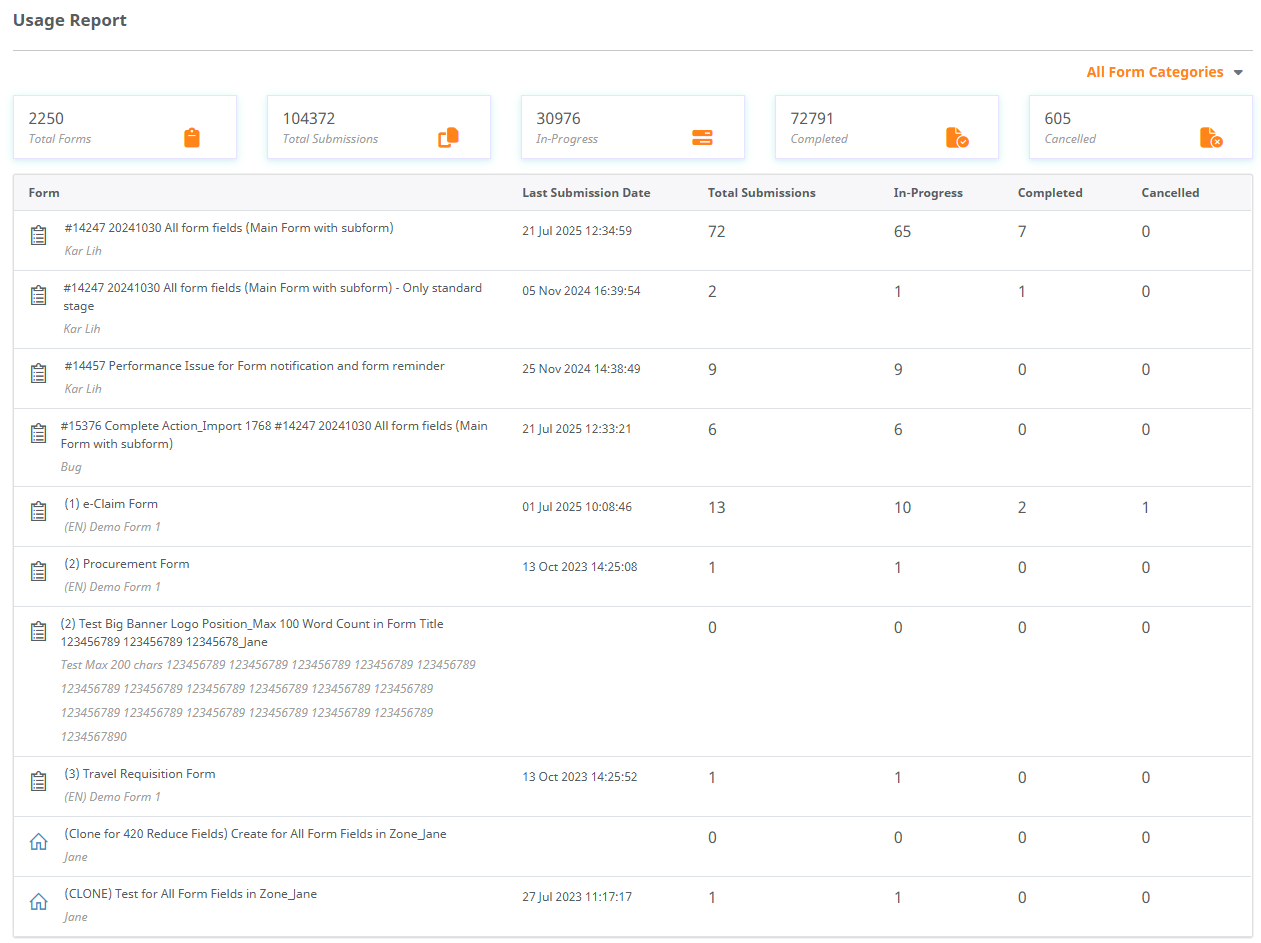
Task: Click date 25 Nov 2024 14:38:49
Action: coord(581,369)
